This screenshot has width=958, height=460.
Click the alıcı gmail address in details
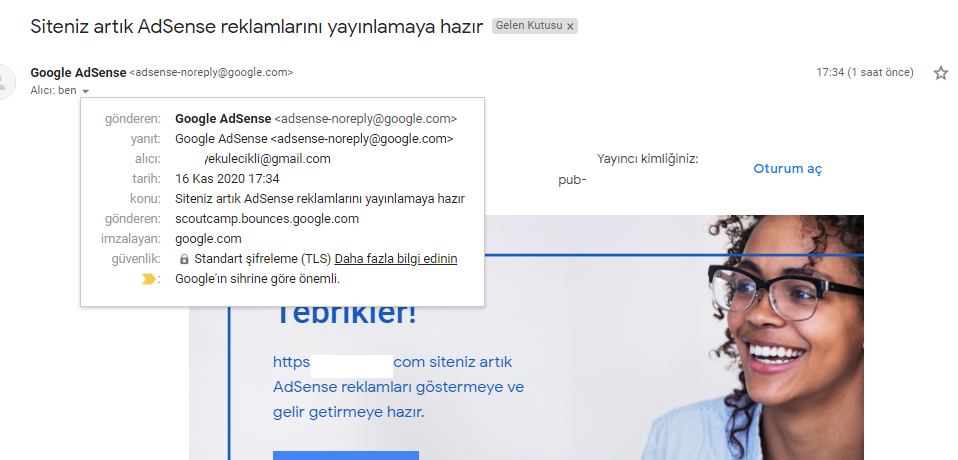tap(268, 159)
